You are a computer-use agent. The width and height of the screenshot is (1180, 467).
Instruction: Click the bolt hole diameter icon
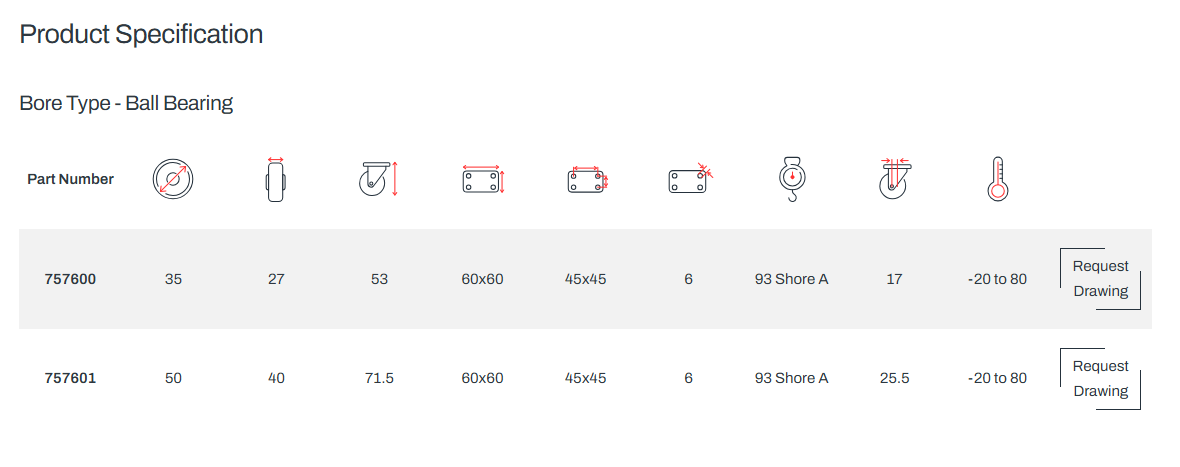pyautogui.click(x=690, y=180)
